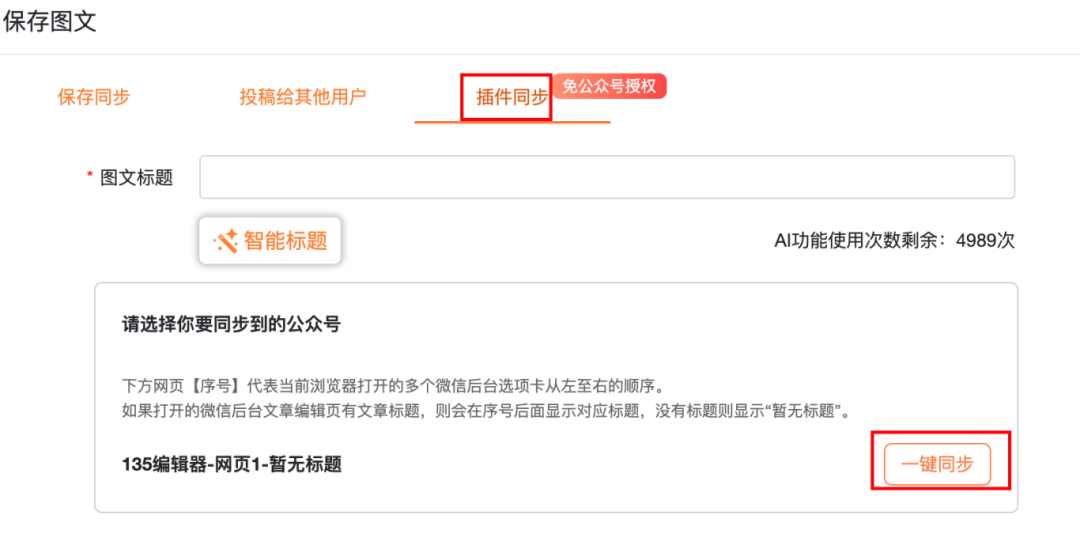Focus the 图文标题 input field
The width and height of the screenshot is (1080, 534).
coord(606,177)
